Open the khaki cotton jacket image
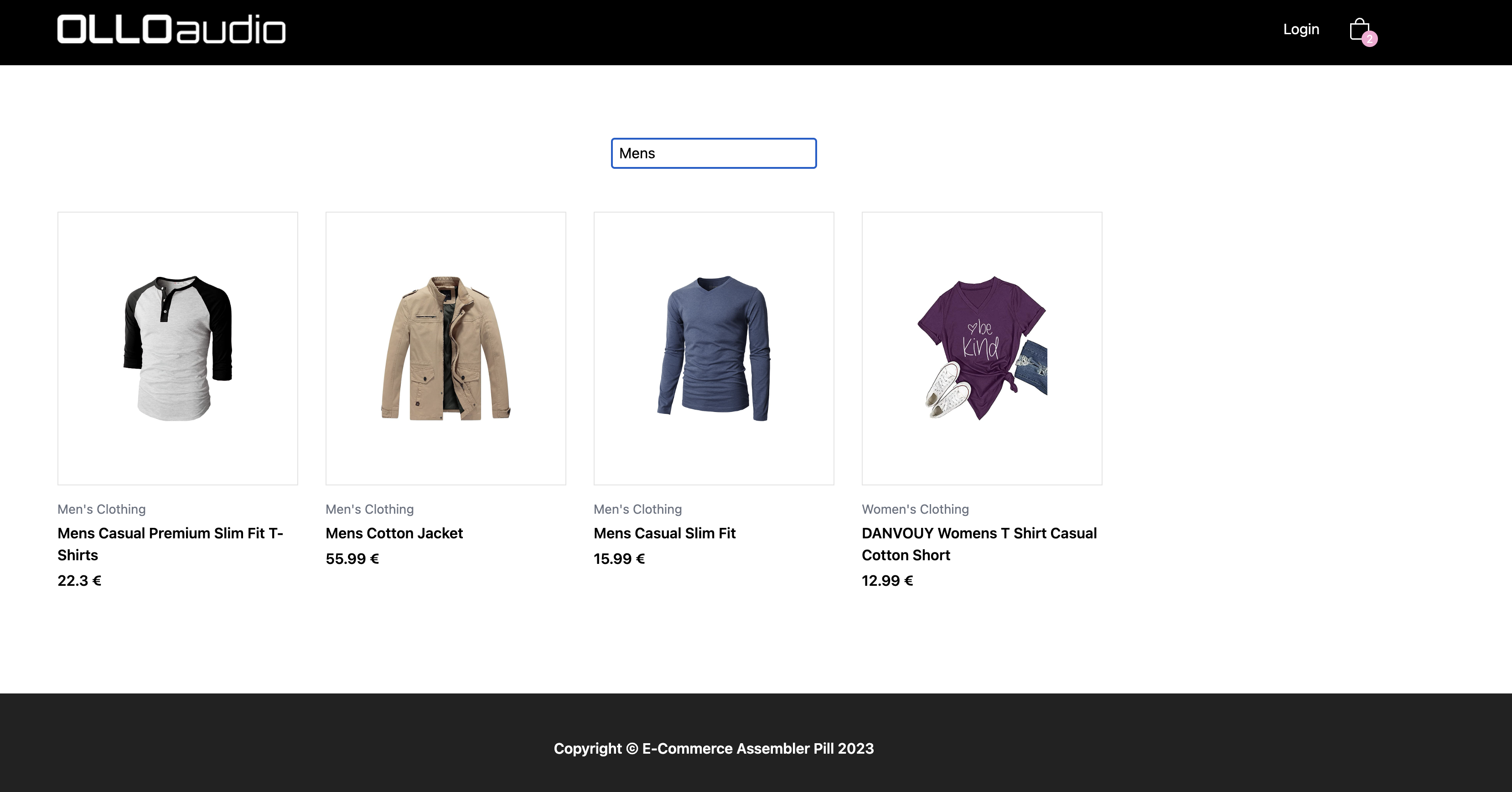This screenshot has height=792, width=1512. point(445,348)
